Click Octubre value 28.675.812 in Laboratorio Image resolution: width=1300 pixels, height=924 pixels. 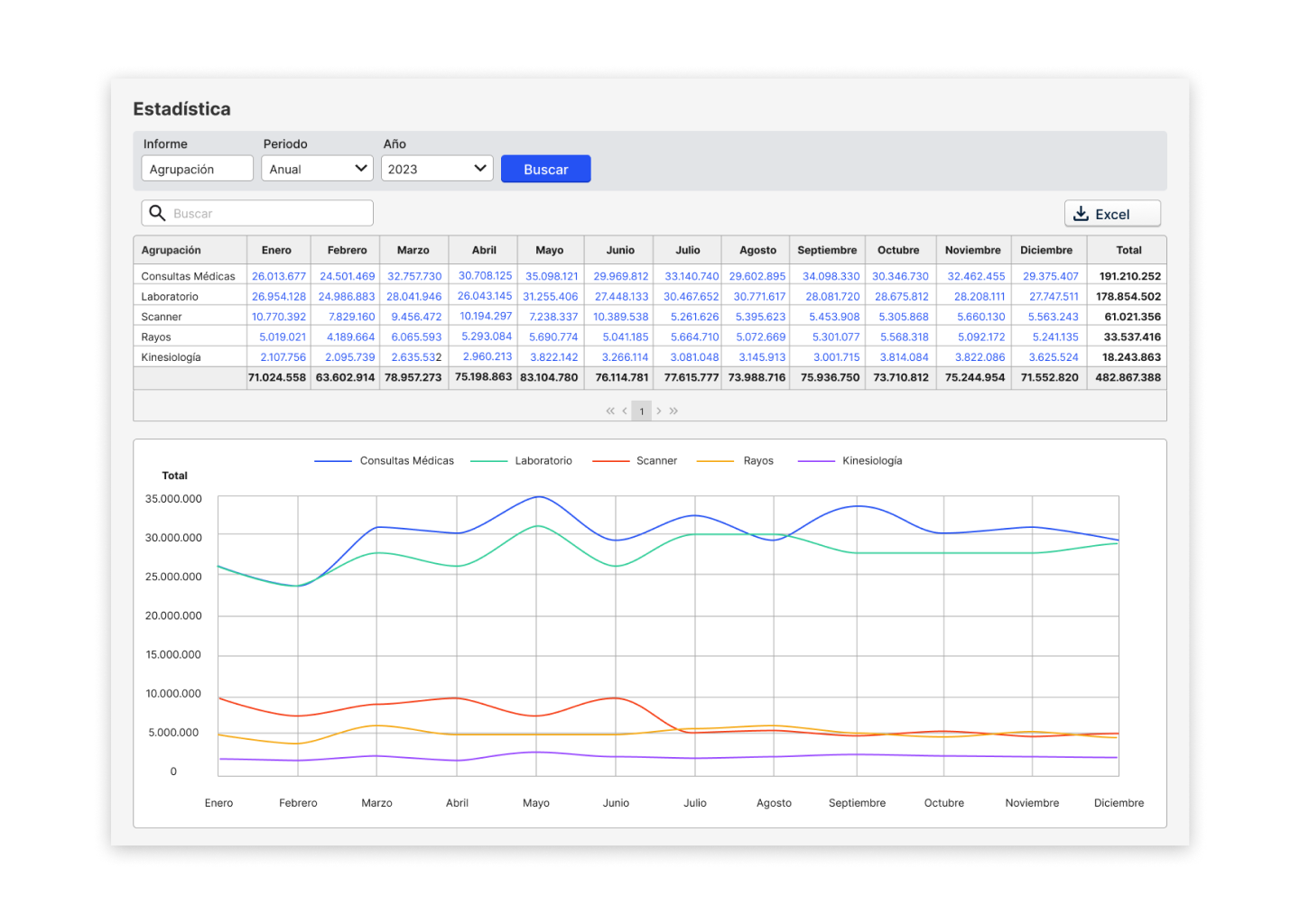[902, 296]
